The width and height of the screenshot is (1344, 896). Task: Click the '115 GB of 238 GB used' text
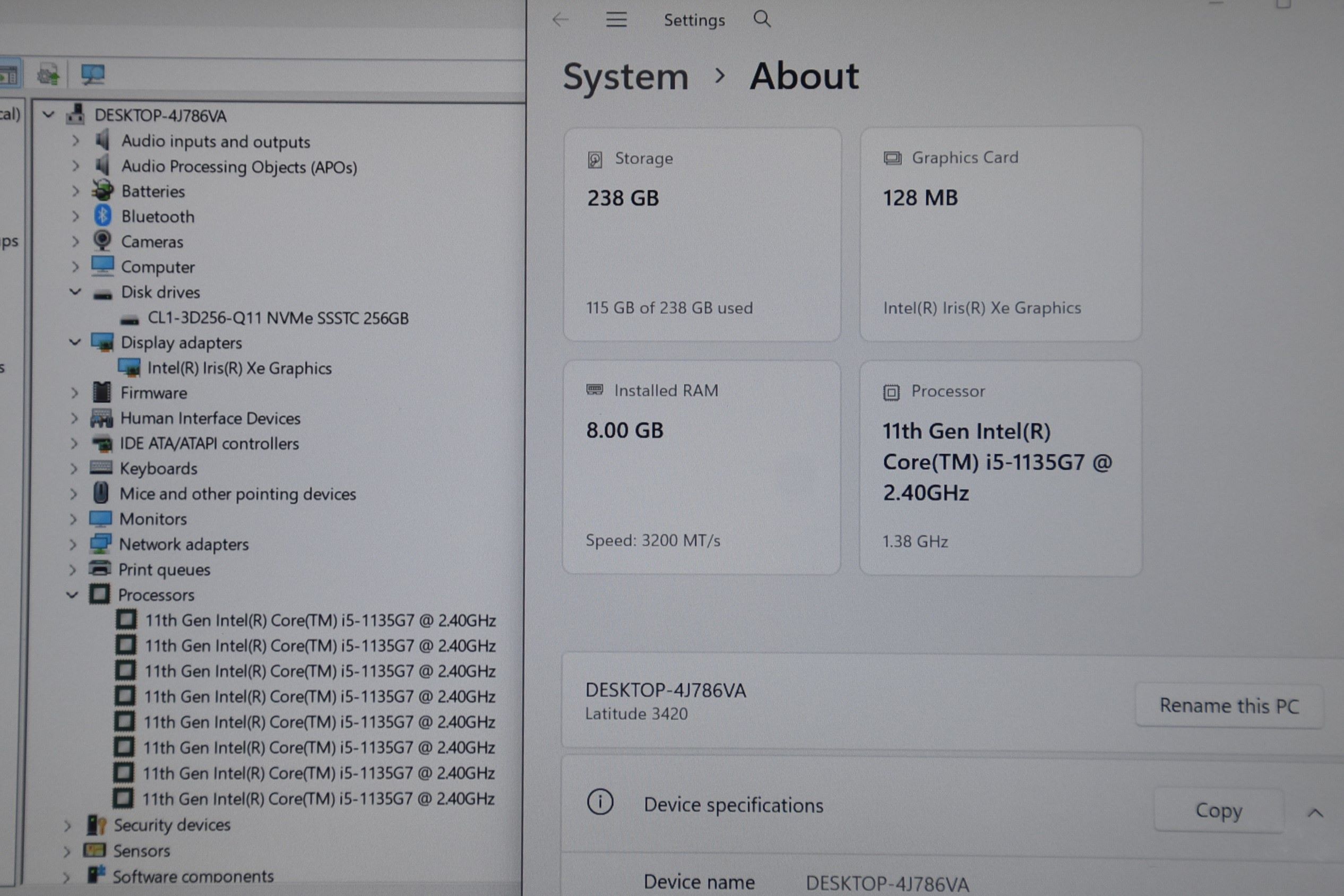(x=669, y=308)
